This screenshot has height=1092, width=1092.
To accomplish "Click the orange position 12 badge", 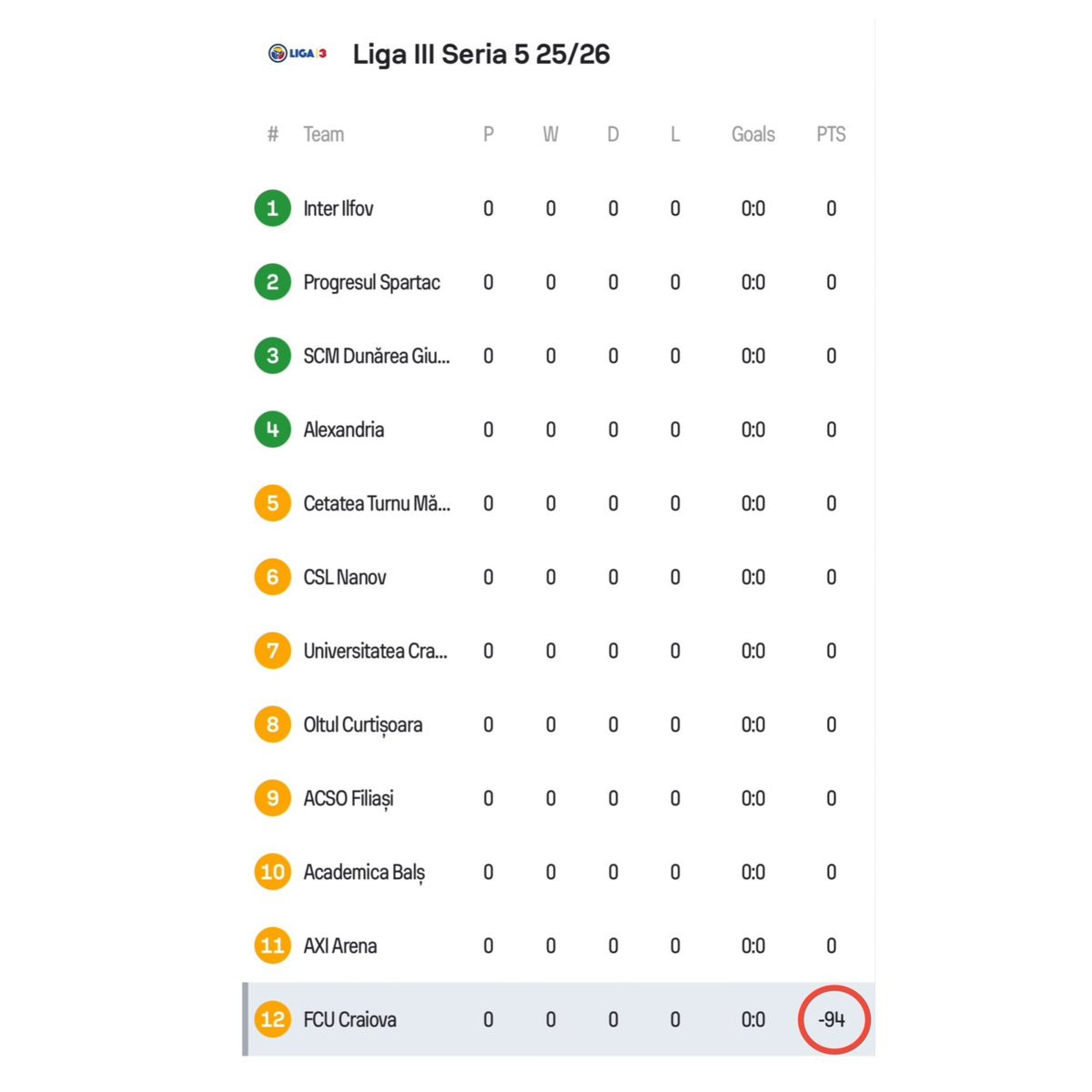I will pos(272,1019).
